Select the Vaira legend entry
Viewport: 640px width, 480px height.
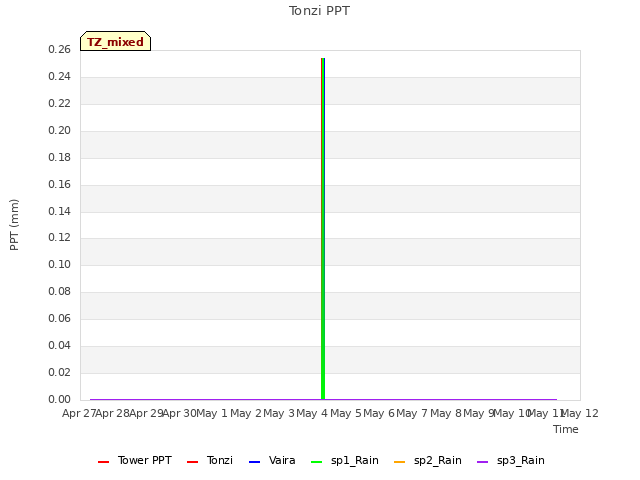(x=272, y=460)
